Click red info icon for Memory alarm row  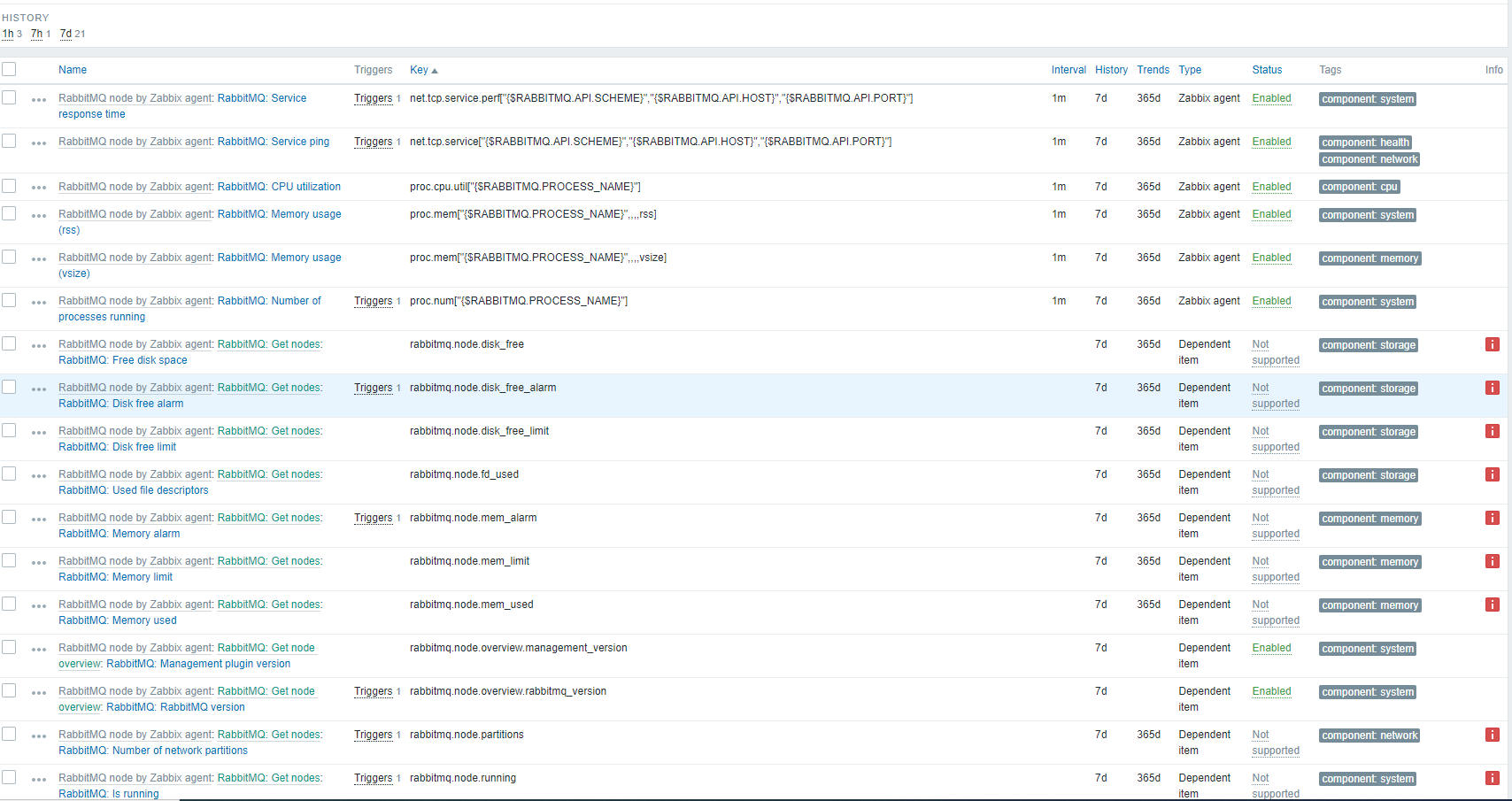1492,518
